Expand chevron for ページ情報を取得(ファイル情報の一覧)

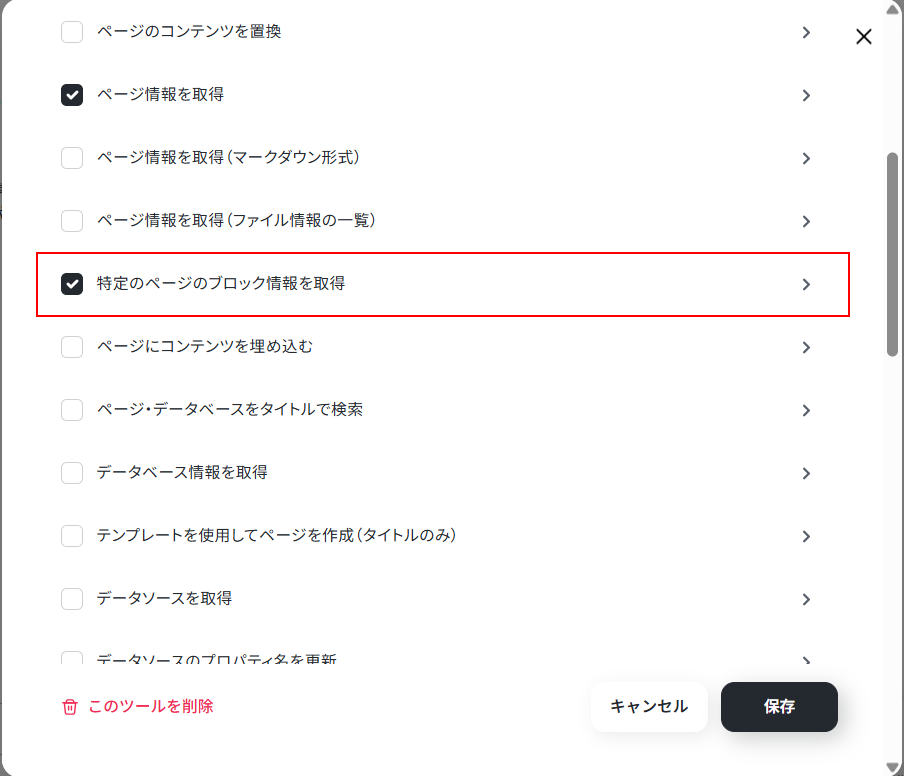806,221
